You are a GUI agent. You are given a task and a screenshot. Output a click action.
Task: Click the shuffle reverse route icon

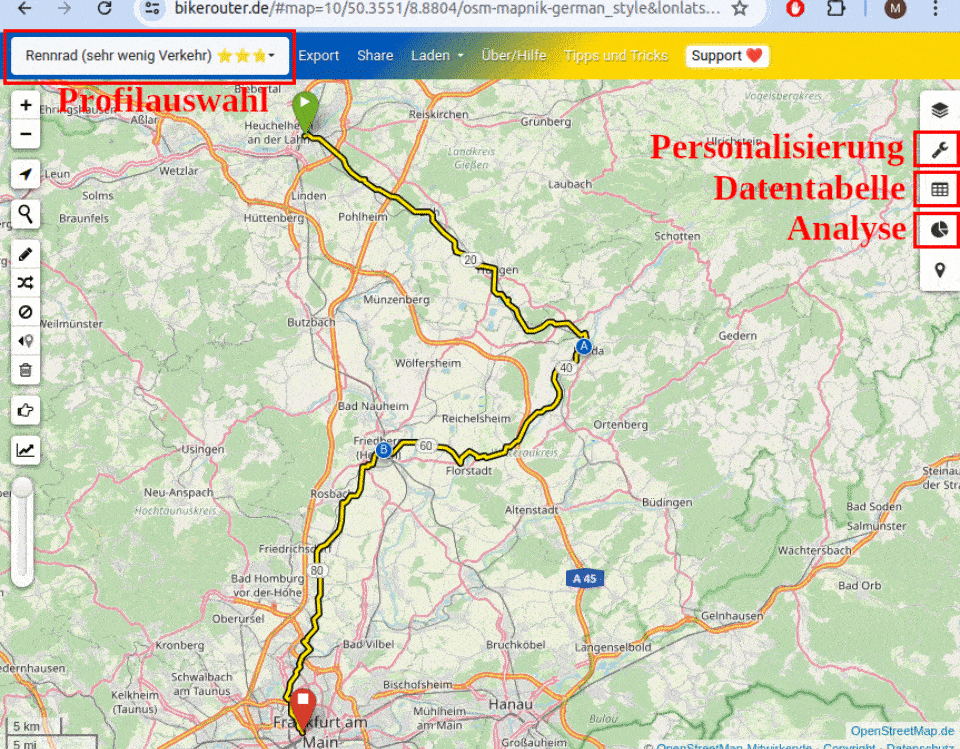25,283
